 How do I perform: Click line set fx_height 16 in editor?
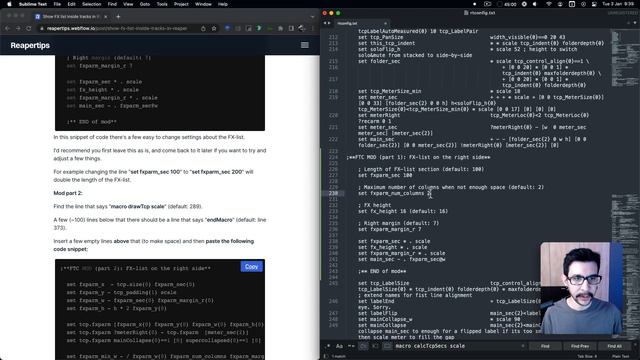pos(403,211)
